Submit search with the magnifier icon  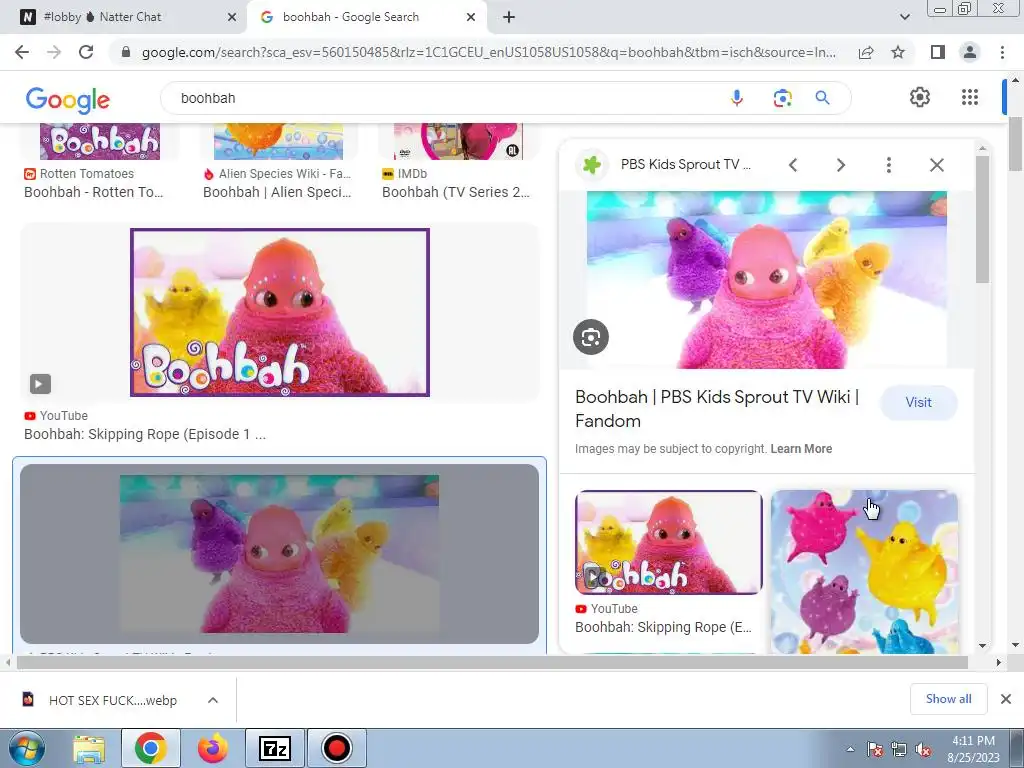(822, 98)
